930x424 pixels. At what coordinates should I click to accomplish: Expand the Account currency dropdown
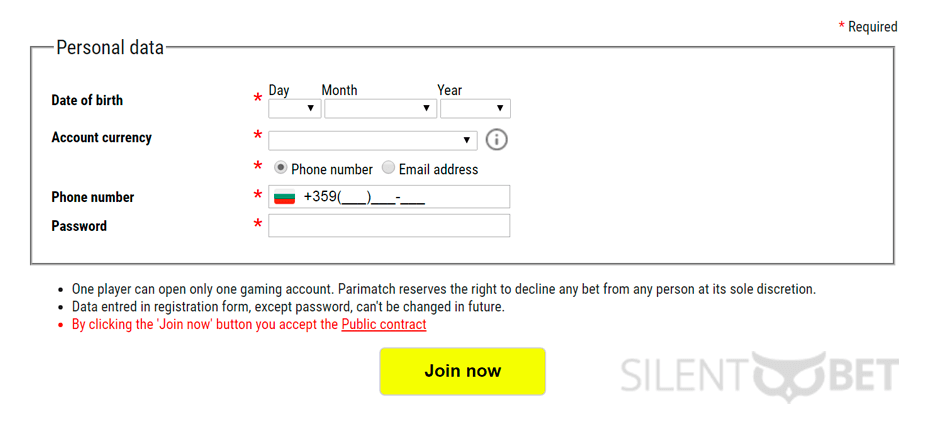(372, 141)
